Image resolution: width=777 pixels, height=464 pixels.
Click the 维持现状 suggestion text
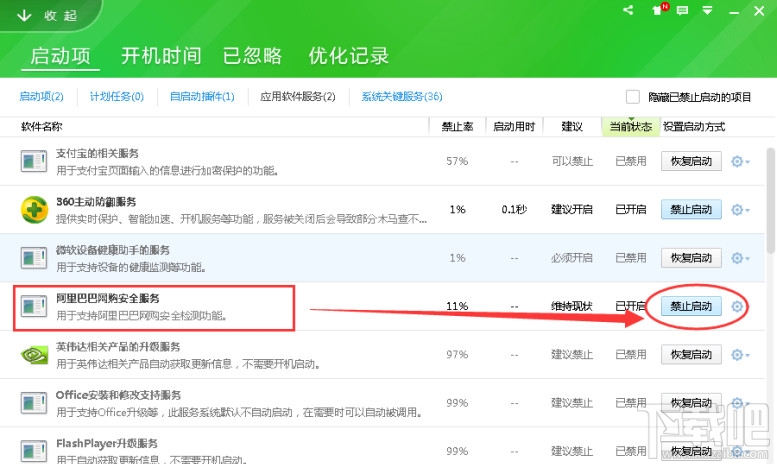pyautogui.click(x=572, y=306)
